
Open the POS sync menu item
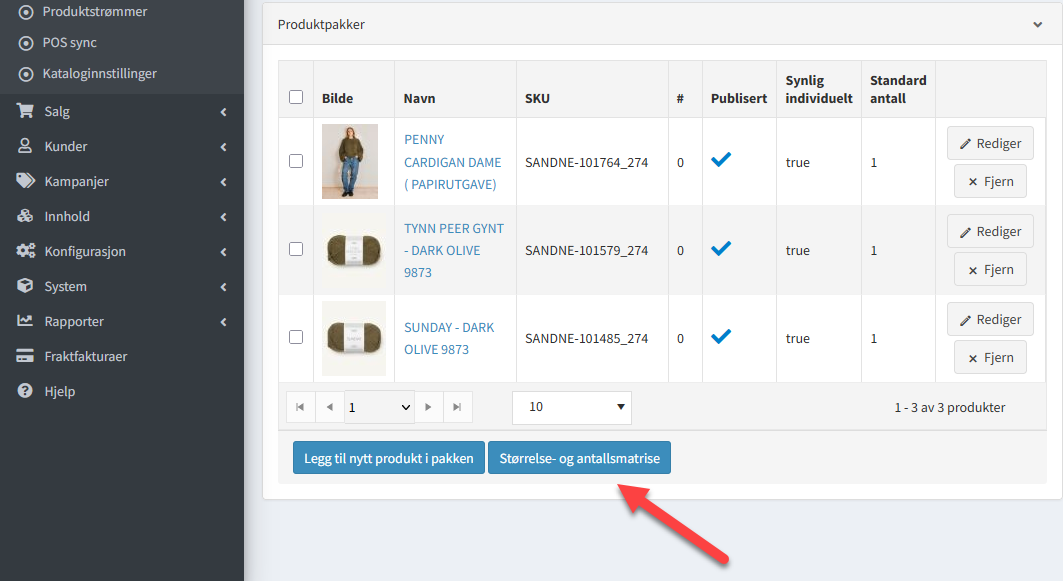click(x=69, y=43)
